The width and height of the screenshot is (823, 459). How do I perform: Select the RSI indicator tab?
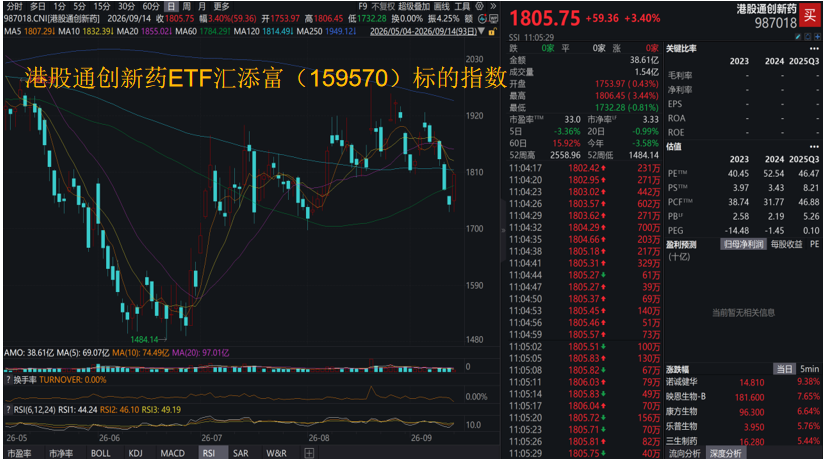212,453
